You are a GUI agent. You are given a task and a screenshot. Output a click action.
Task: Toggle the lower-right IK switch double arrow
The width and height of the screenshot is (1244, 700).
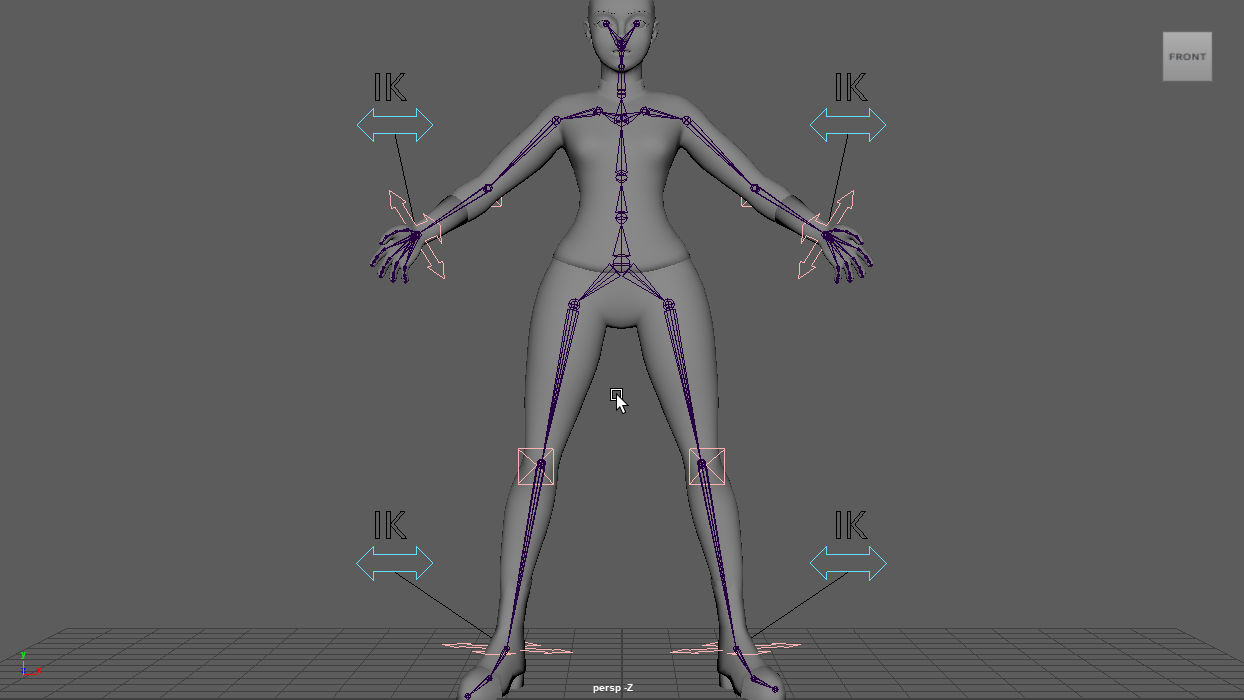[848, 563]
